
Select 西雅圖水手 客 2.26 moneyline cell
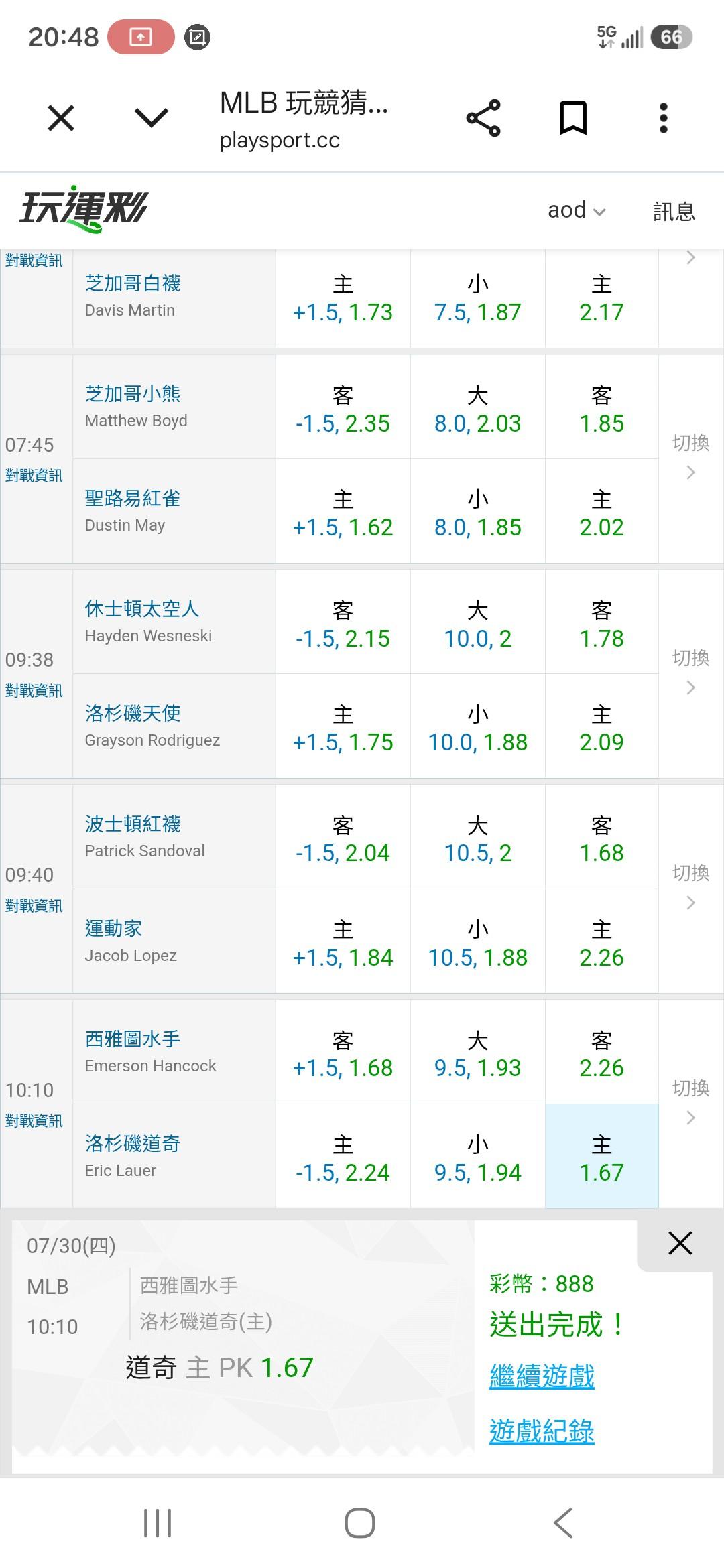tap(601, 1052)
